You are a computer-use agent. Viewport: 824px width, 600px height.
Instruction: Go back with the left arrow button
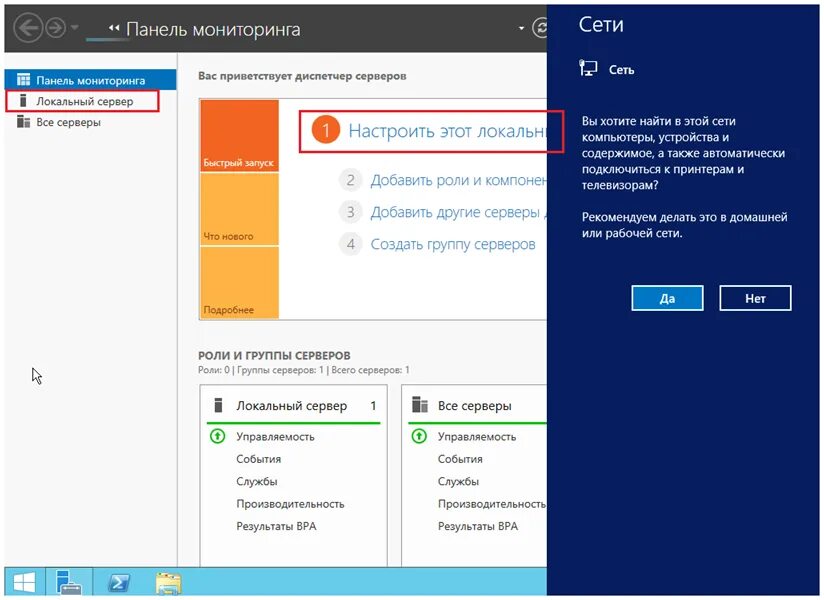tap(27, 27)
